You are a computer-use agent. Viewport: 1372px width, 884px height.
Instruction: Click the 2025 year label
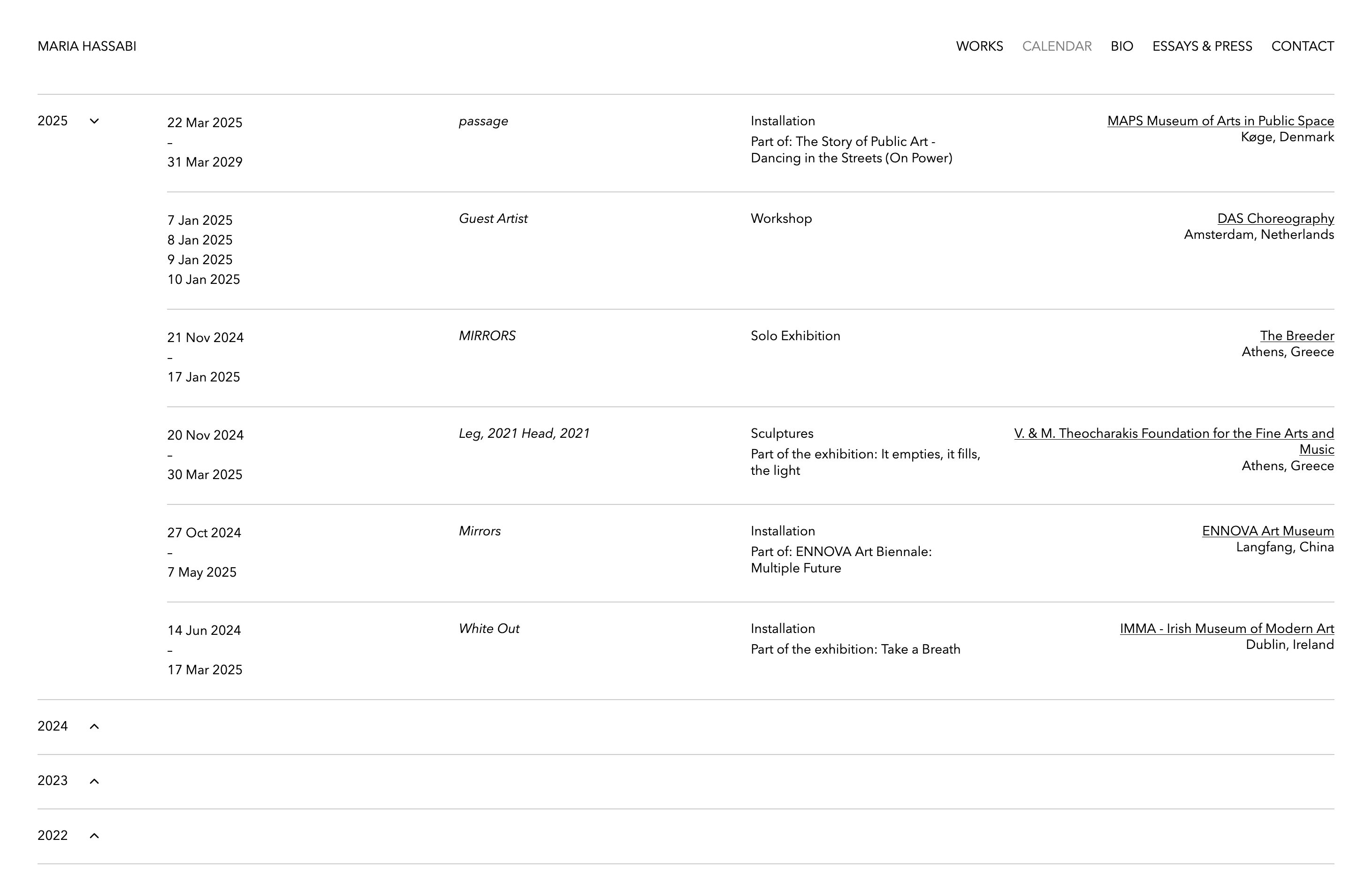[x=53, y=121]
